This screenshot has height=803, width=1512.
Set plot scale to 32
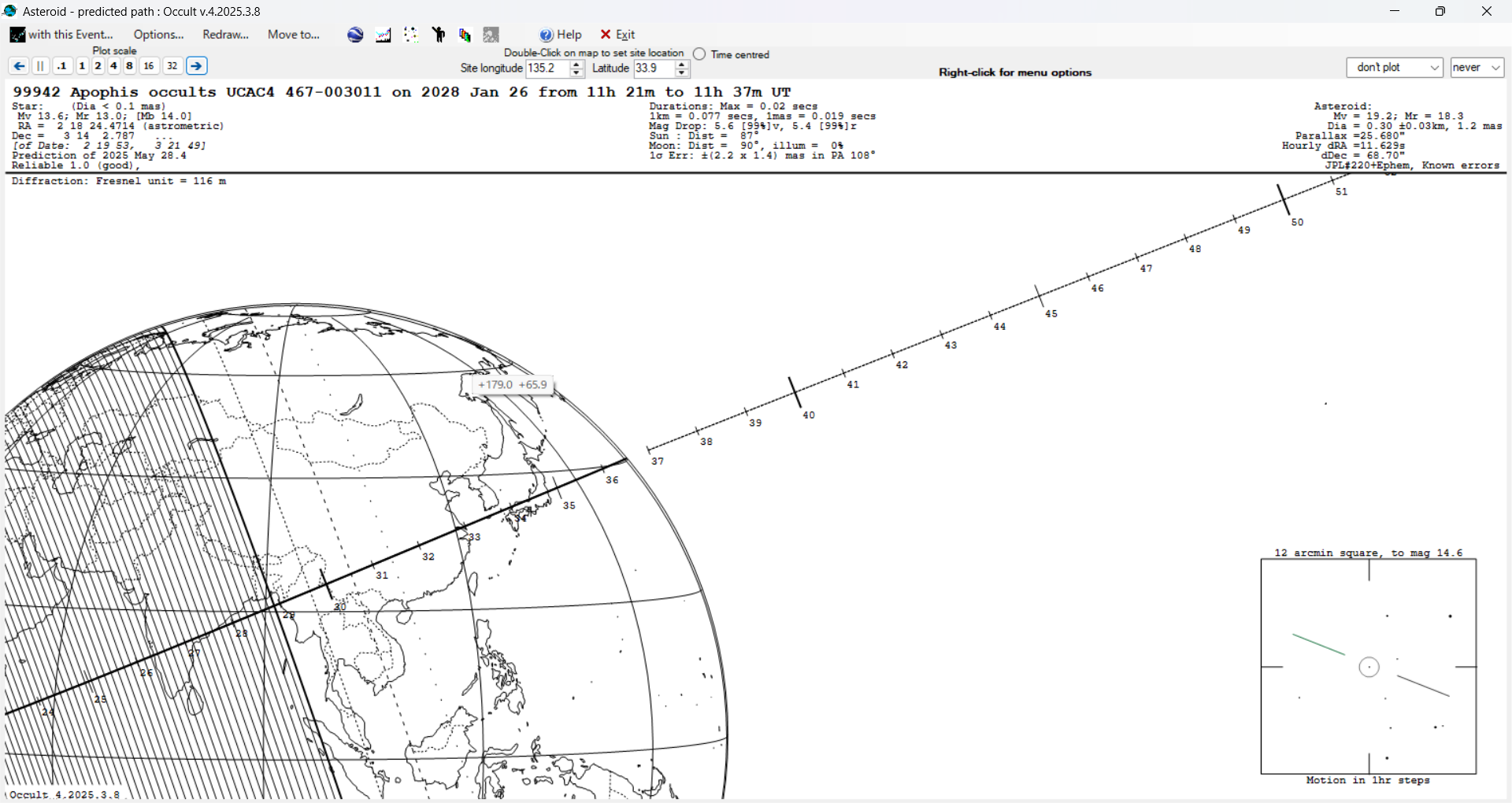point(172,66)
